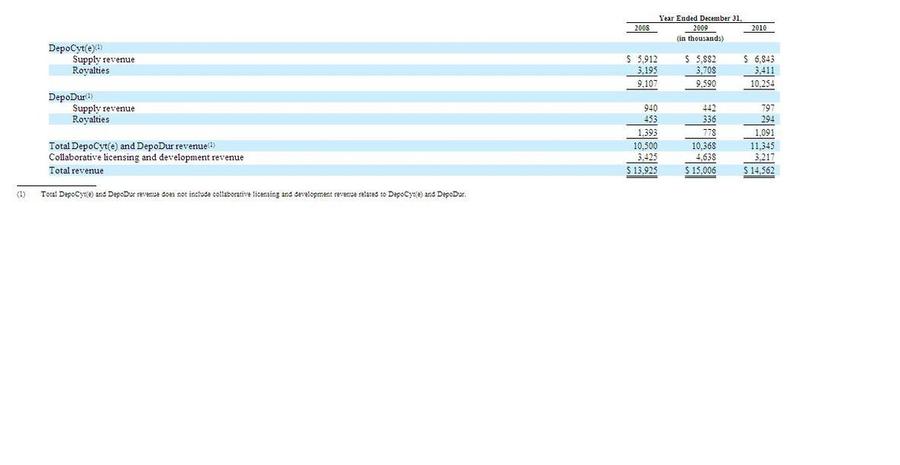Select 'Royalties' label under DepoCyt(e)

coord(91,71)
